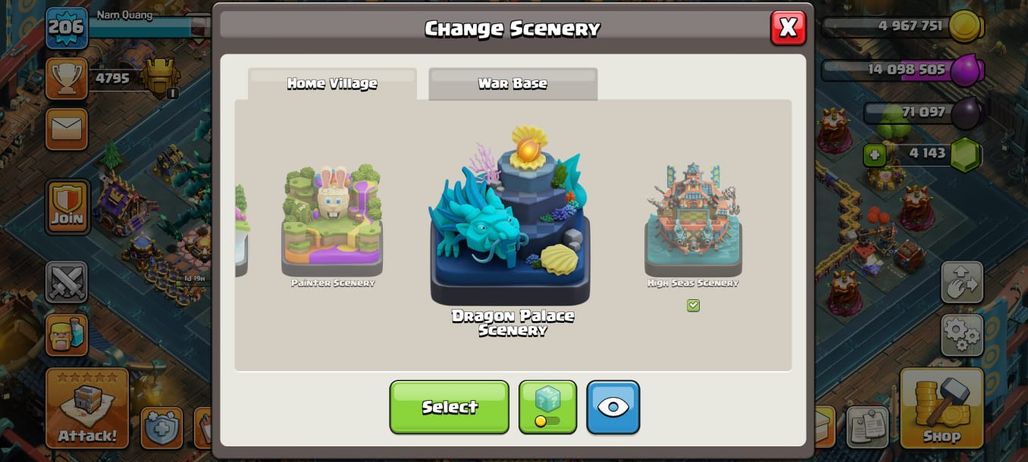The height and width of the screenshot is (462, 1028).
Task: Switch to the Home Village tab
Action: coord(332,84)
